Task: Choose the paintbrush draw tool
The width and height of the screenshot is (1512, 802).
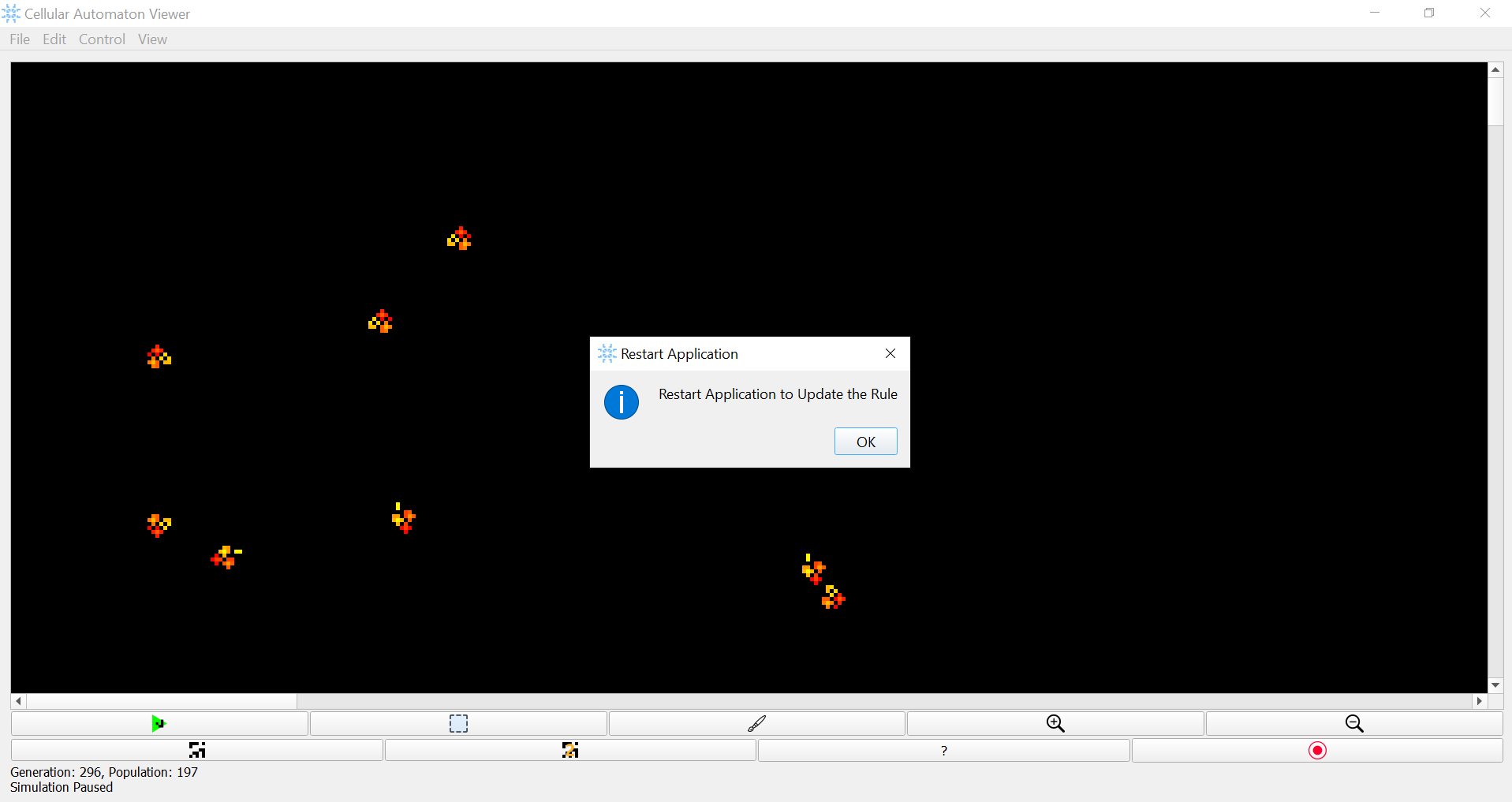Action: click(x=757, y=723)
